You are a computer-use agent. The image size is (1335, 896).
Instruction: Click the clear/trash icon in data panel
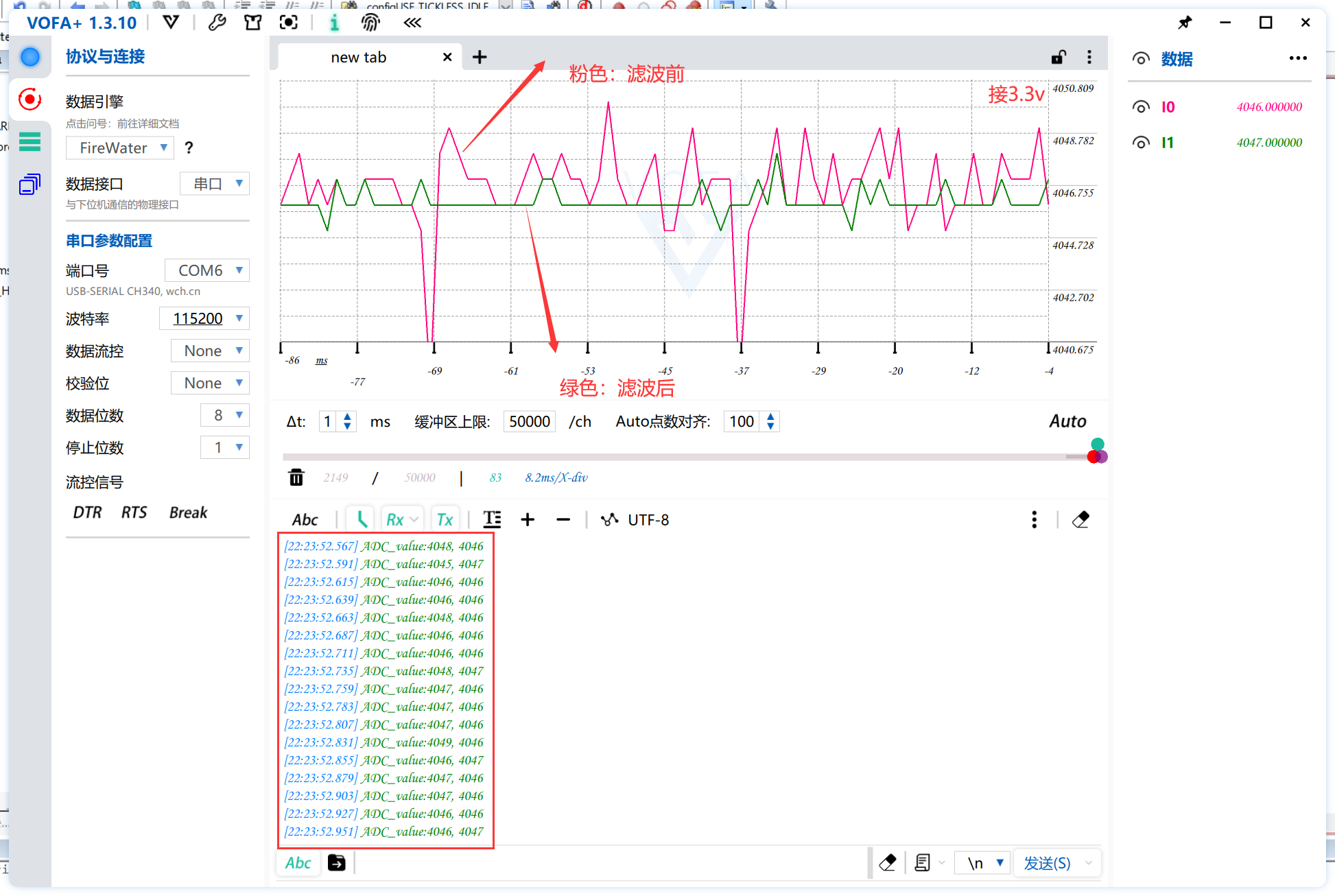click(x=296, y=478)
